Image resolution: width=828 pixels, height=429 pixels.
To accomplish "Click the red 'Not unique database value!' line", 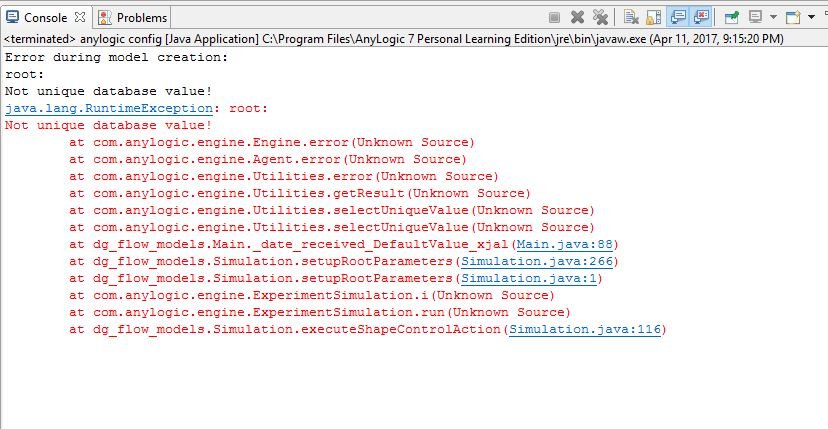I will point(108,125).
